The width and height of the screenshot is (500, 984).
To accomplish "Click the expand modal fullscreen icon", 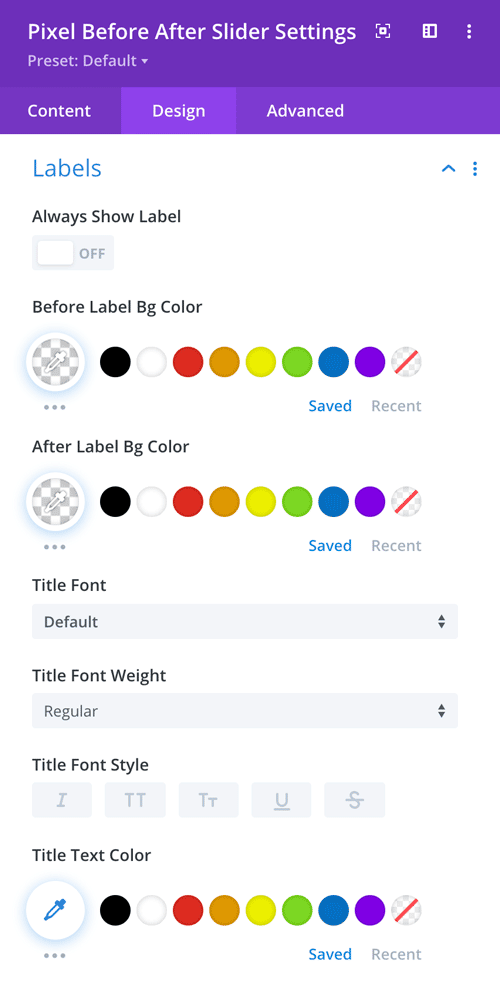I will click(383, 31).
